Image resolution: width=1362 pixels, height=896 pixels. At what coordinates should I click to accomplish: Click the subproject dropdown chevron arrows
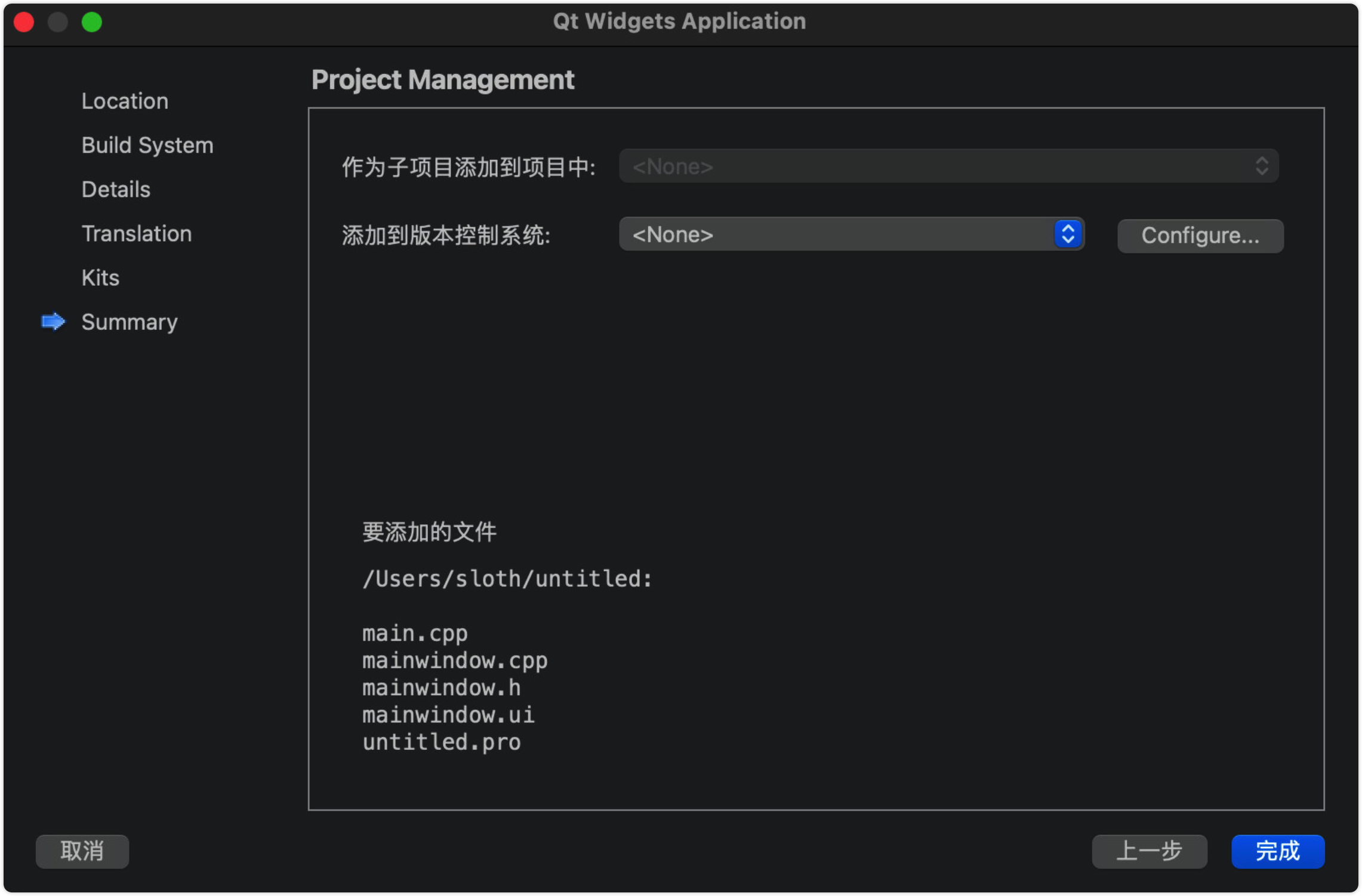click(x=1261, y=166)
